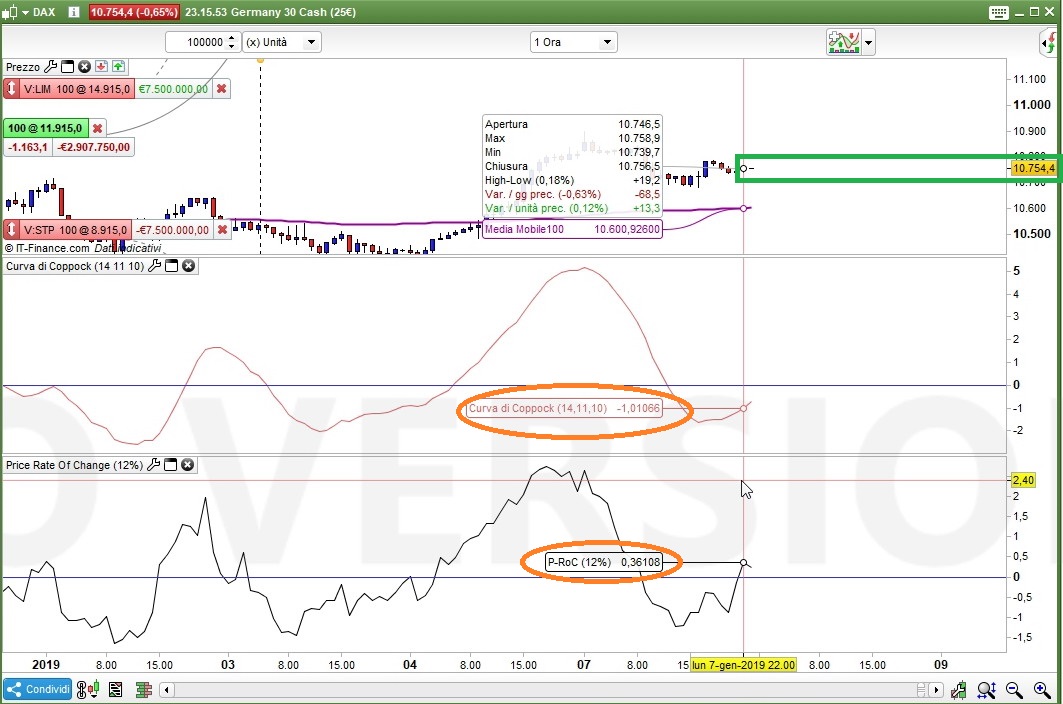Click the red 10.754,4 (-0,65%) price badge
1063x704 pixels.
(134, 12)
